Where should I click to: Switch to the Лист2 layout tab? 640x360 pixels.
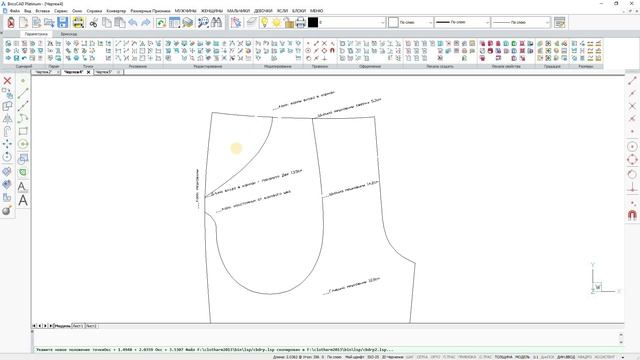pos(91,326)
